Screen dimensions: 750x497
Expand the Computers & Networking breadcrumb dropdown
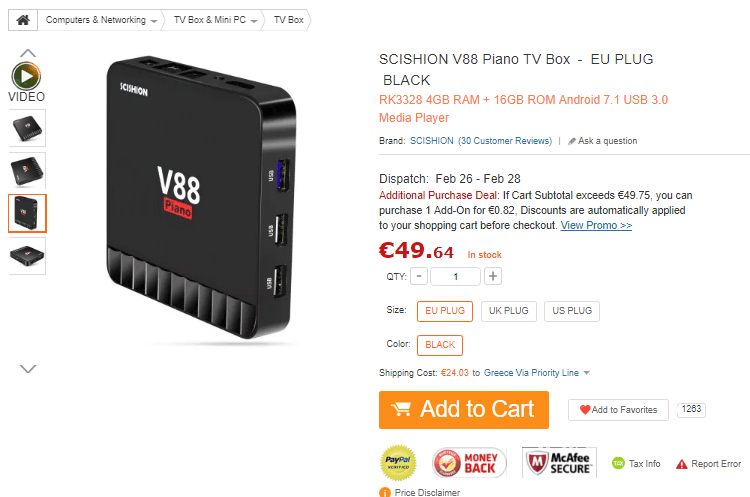click(x=154, y=21)
